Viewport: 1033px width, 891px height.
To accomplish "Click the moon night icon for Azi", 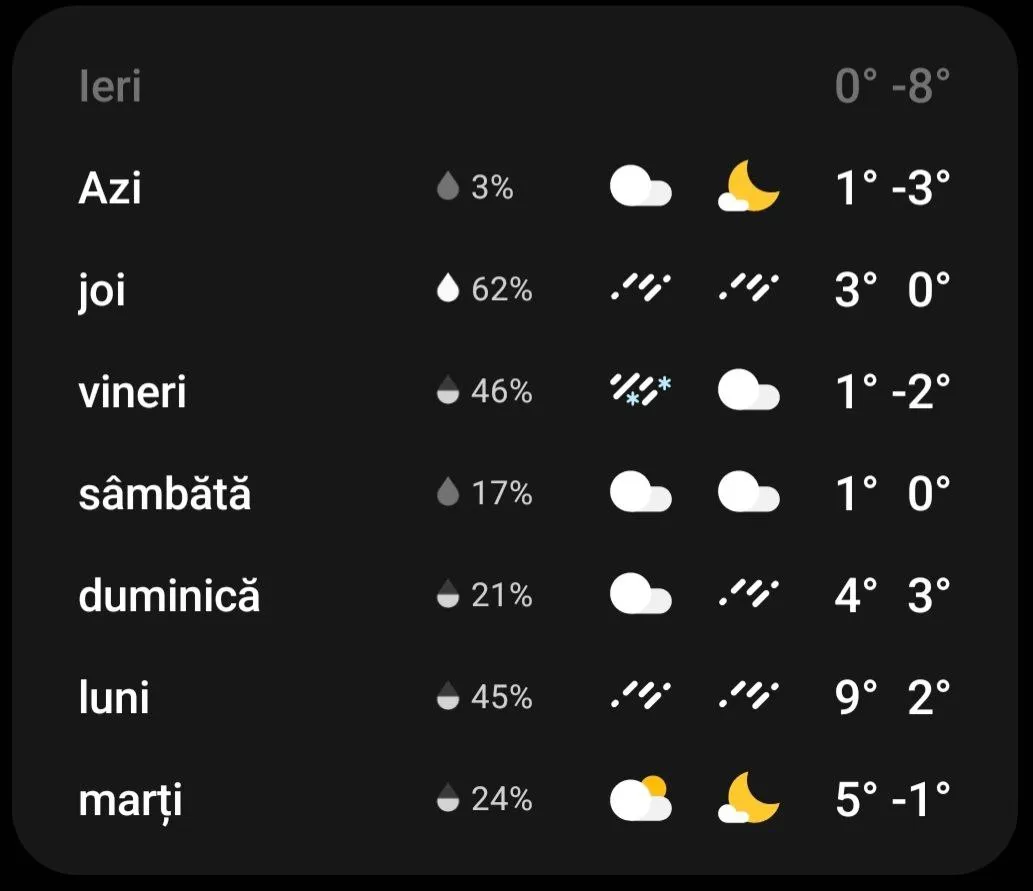I will coord(748,187).
